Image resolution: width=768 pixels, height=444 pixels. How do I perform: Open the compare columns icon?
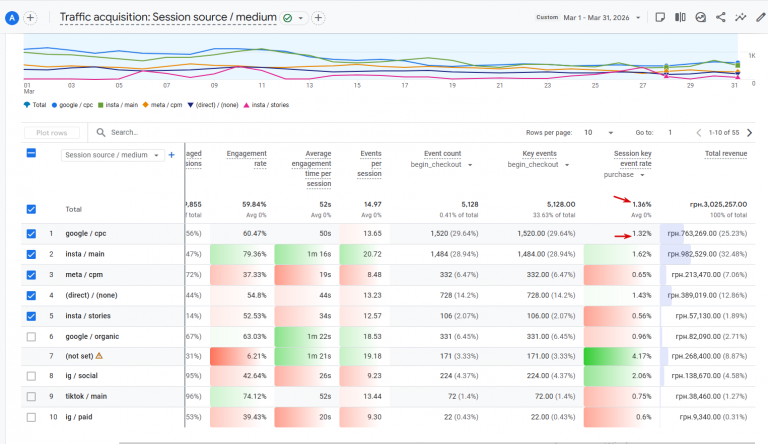click(x=680, y=17)
